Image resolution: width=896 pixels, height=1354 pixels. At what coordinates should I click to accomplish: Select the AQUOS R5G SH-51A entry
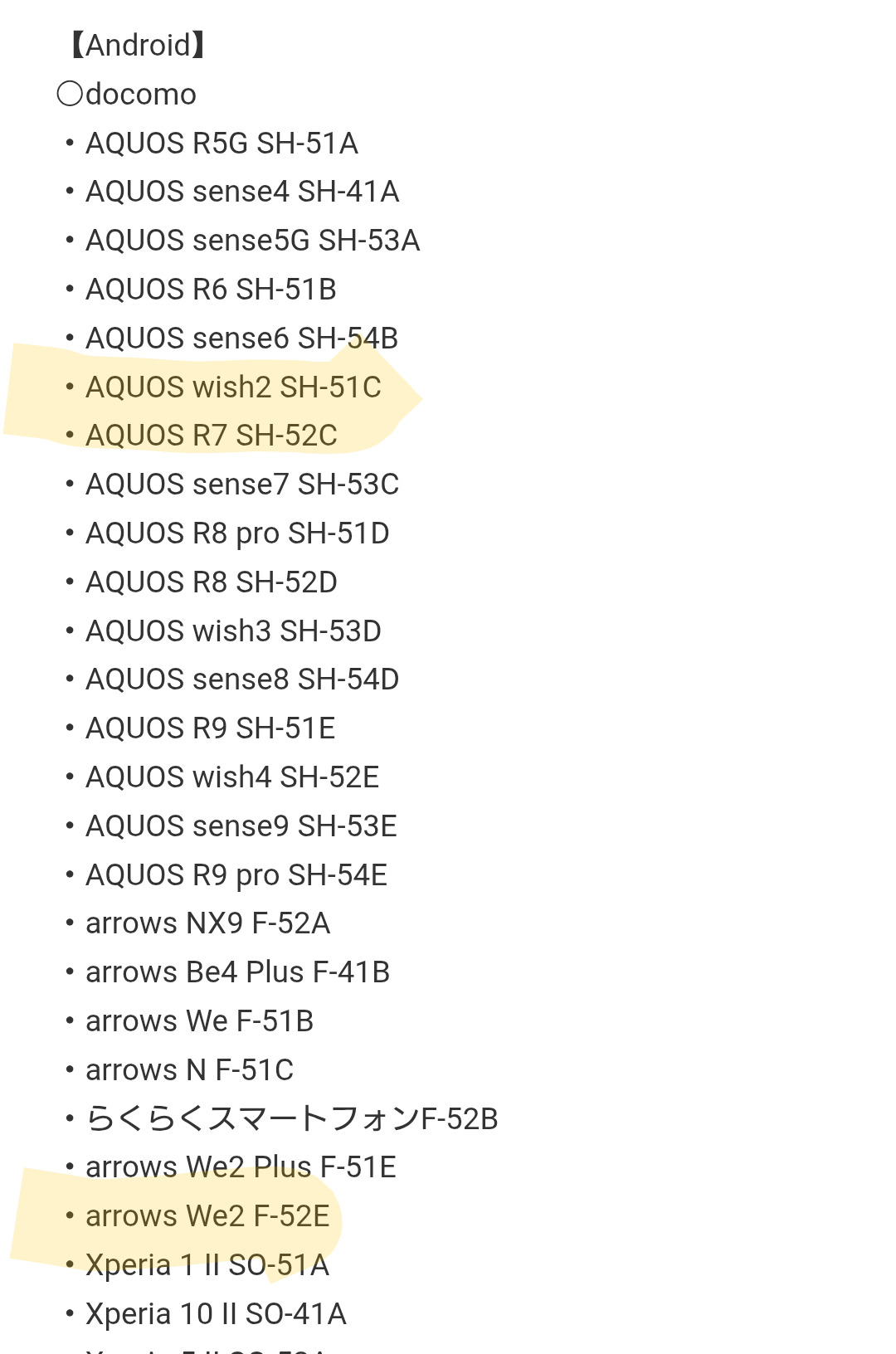click(222, 144)
